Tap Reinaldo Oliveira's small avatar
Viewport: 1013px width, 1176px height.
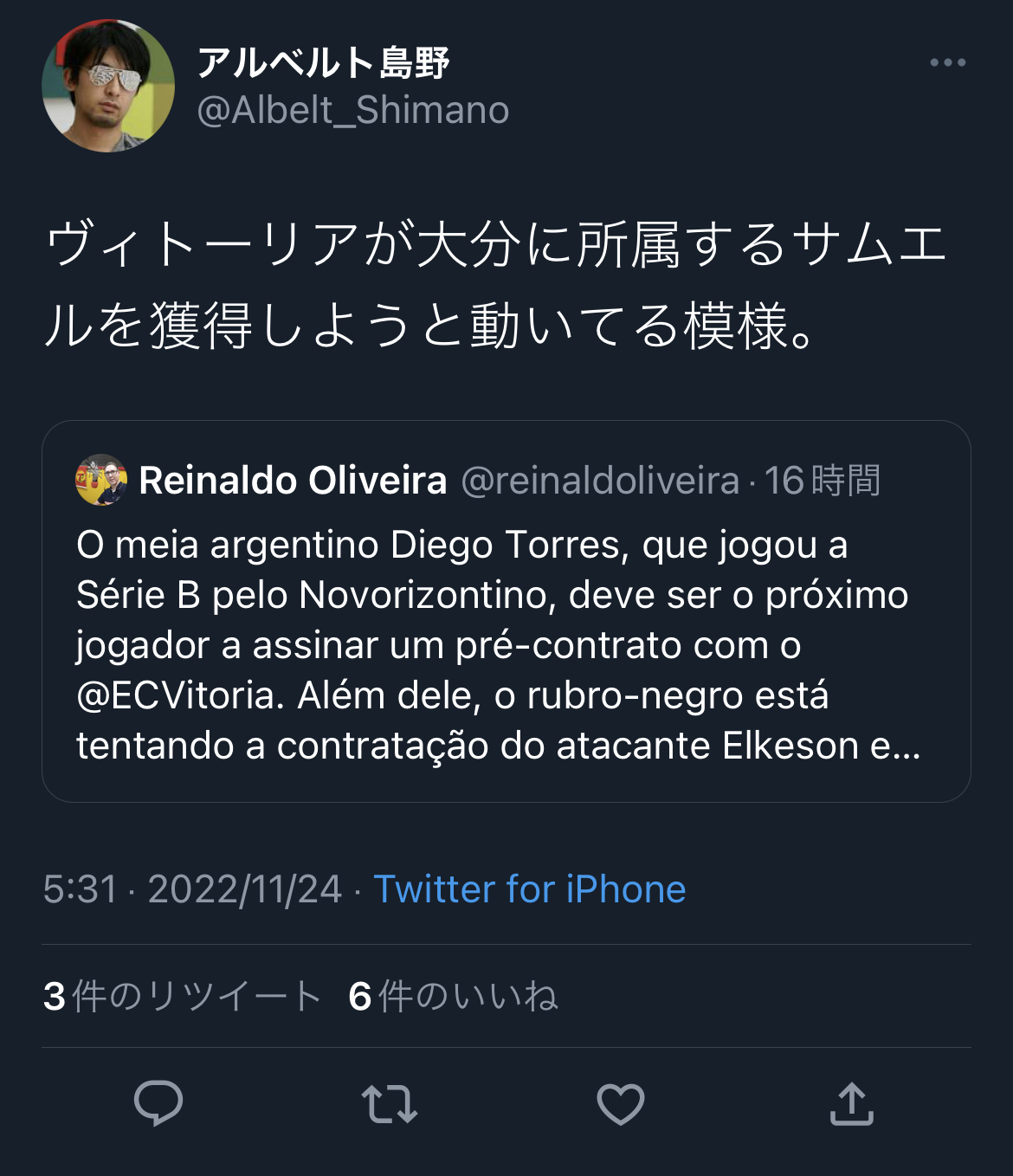point(101,480)
